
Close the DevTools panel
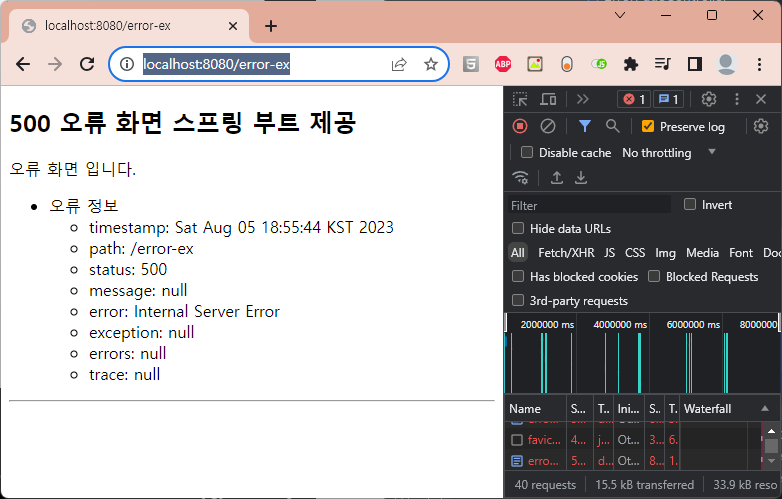(761, 99)
